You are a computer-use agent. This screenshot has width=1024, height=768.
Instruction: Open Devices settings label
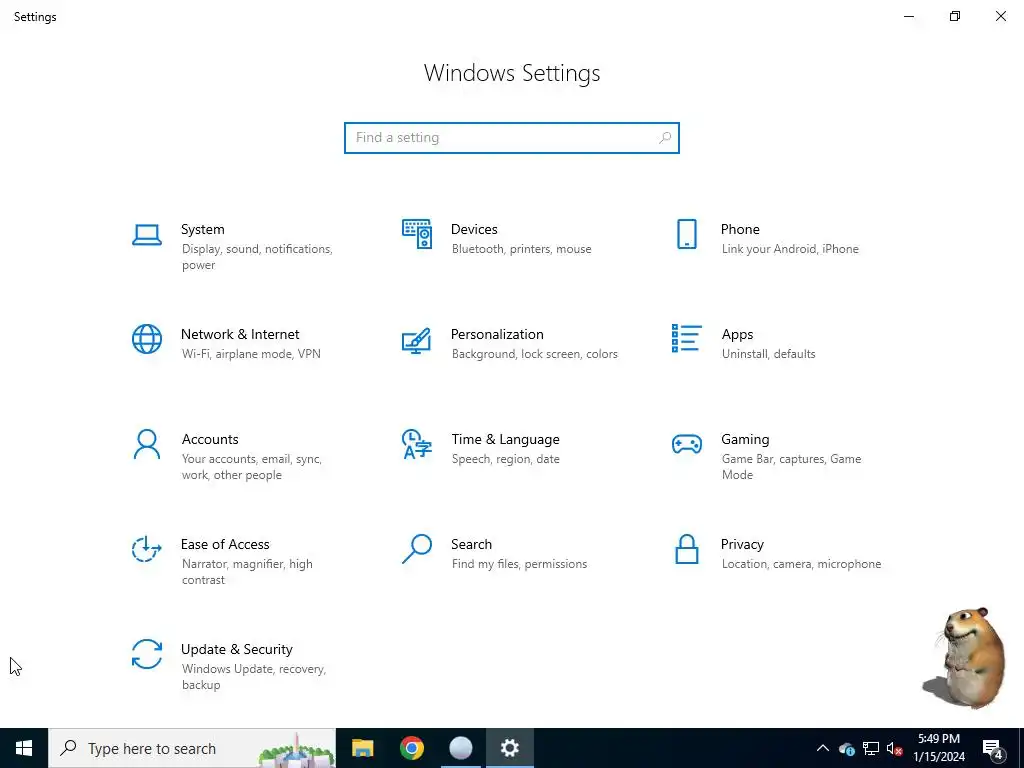[474, 229]
